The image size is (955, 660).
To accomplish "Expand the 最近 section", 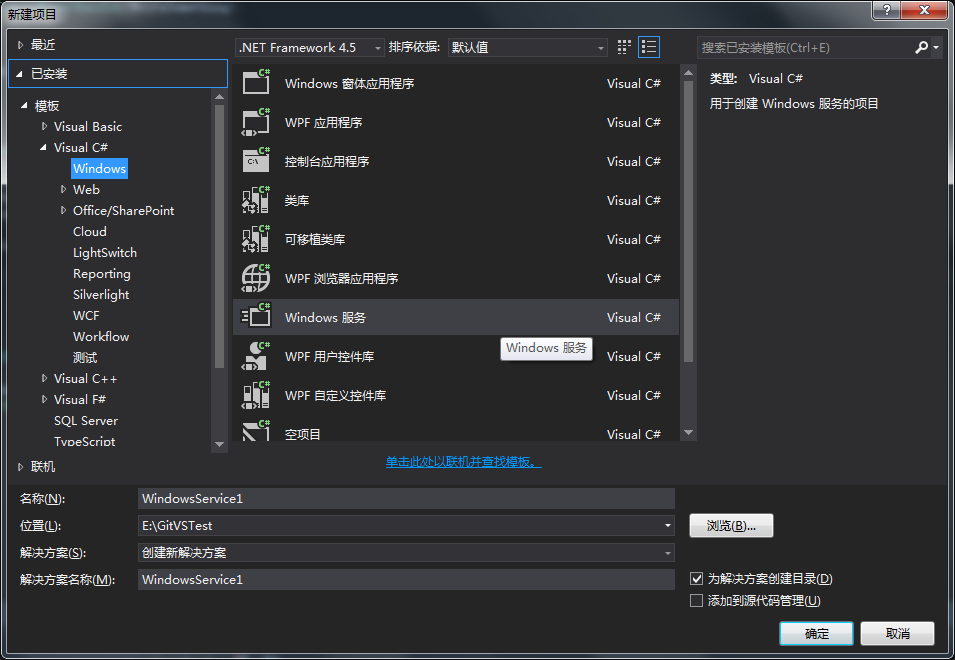I will coord(20,44).
